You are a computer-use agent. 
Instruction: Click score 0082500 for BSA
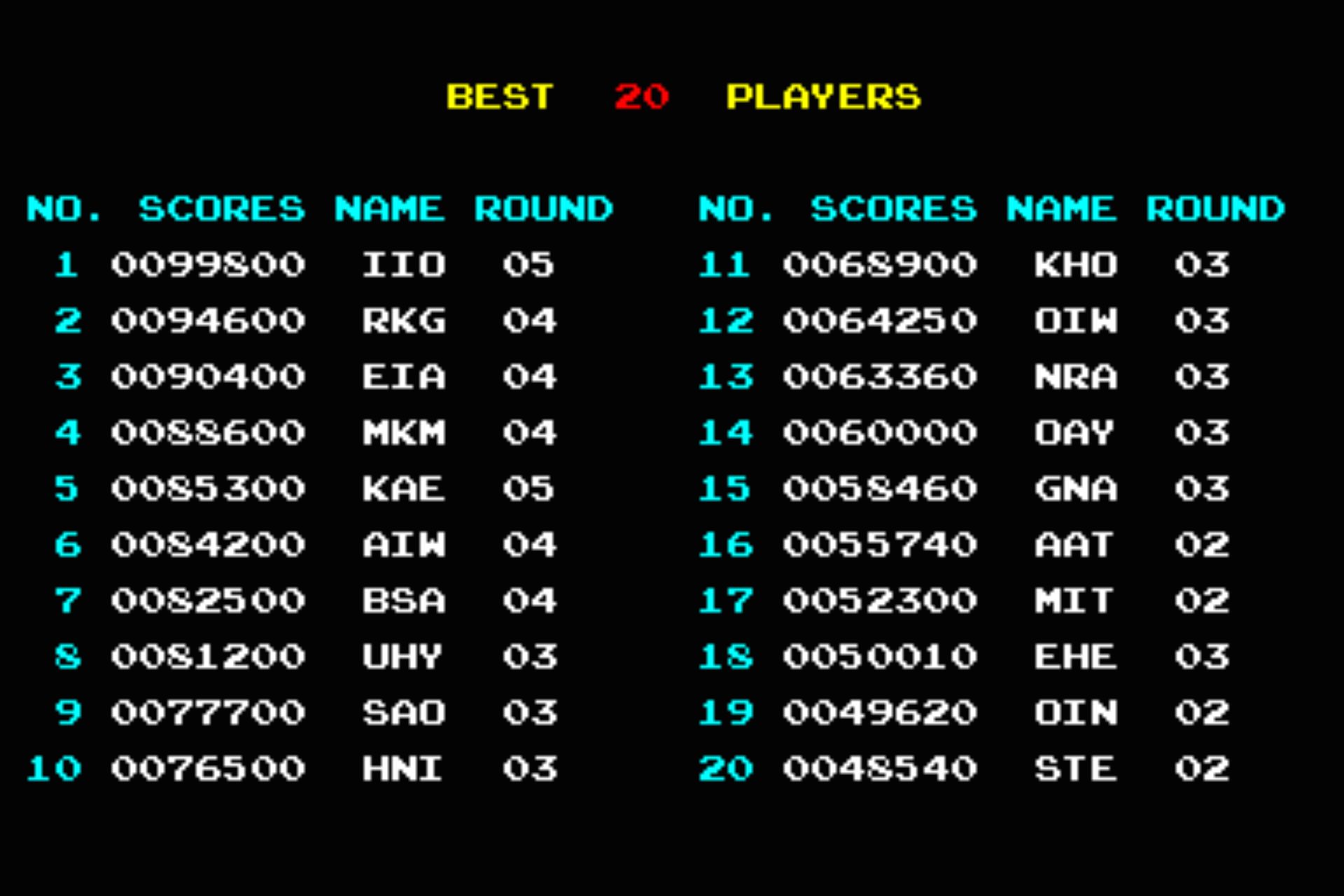208,601
